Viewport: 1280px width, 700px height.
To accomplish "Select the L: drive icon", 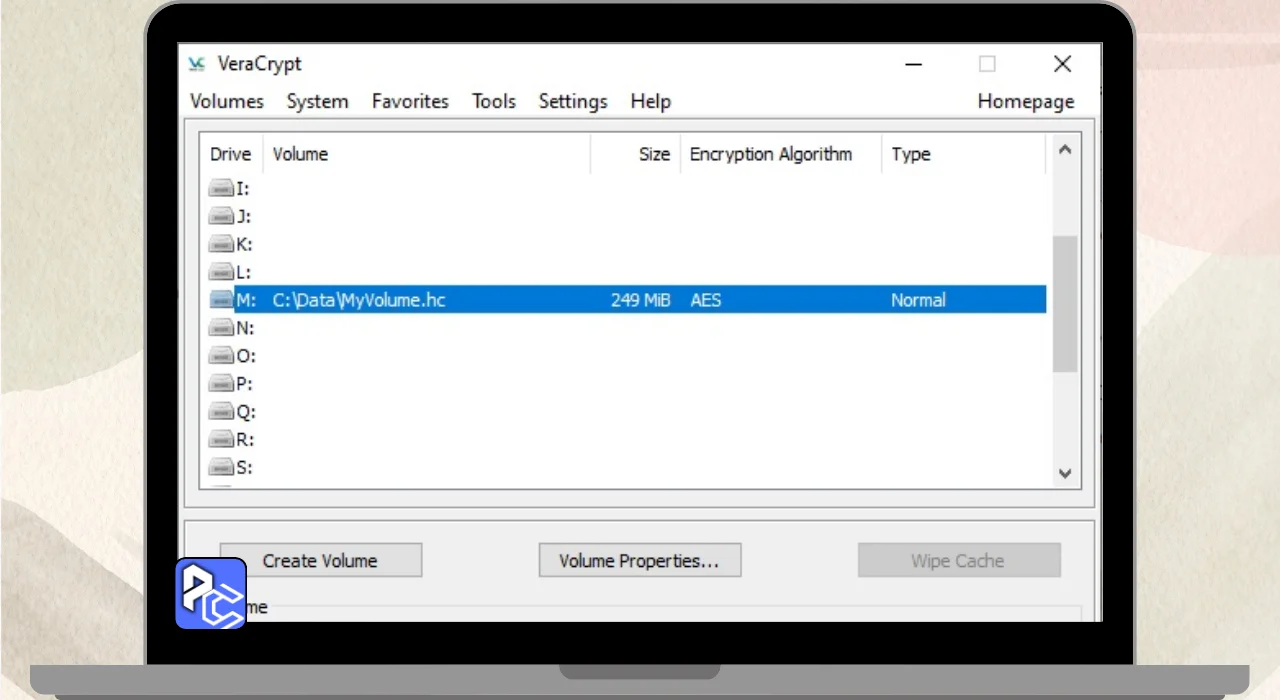I will click(x=220, y=272).
